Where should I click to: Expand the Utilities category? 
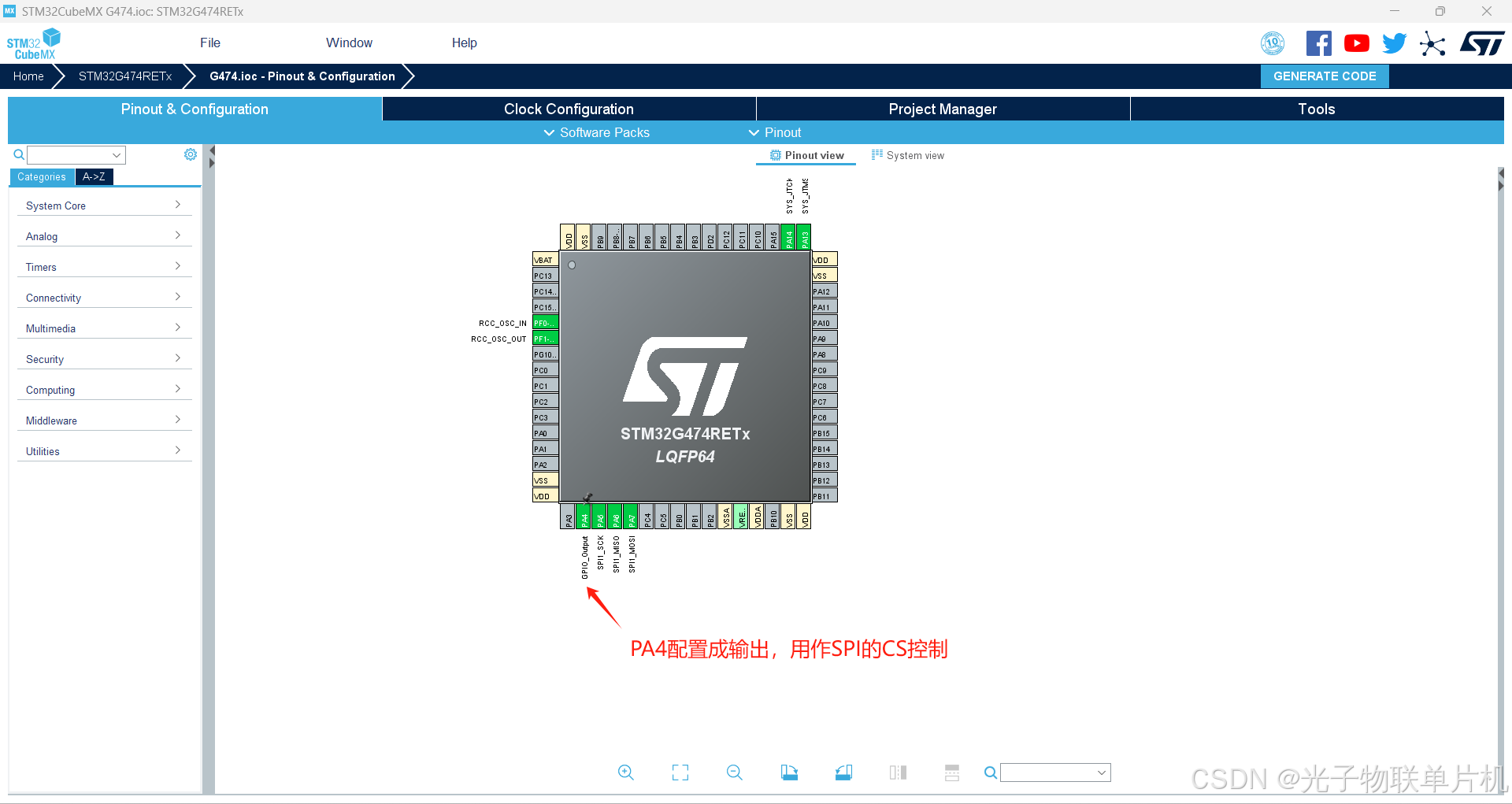pyautogui.click(x=104, y=451)
